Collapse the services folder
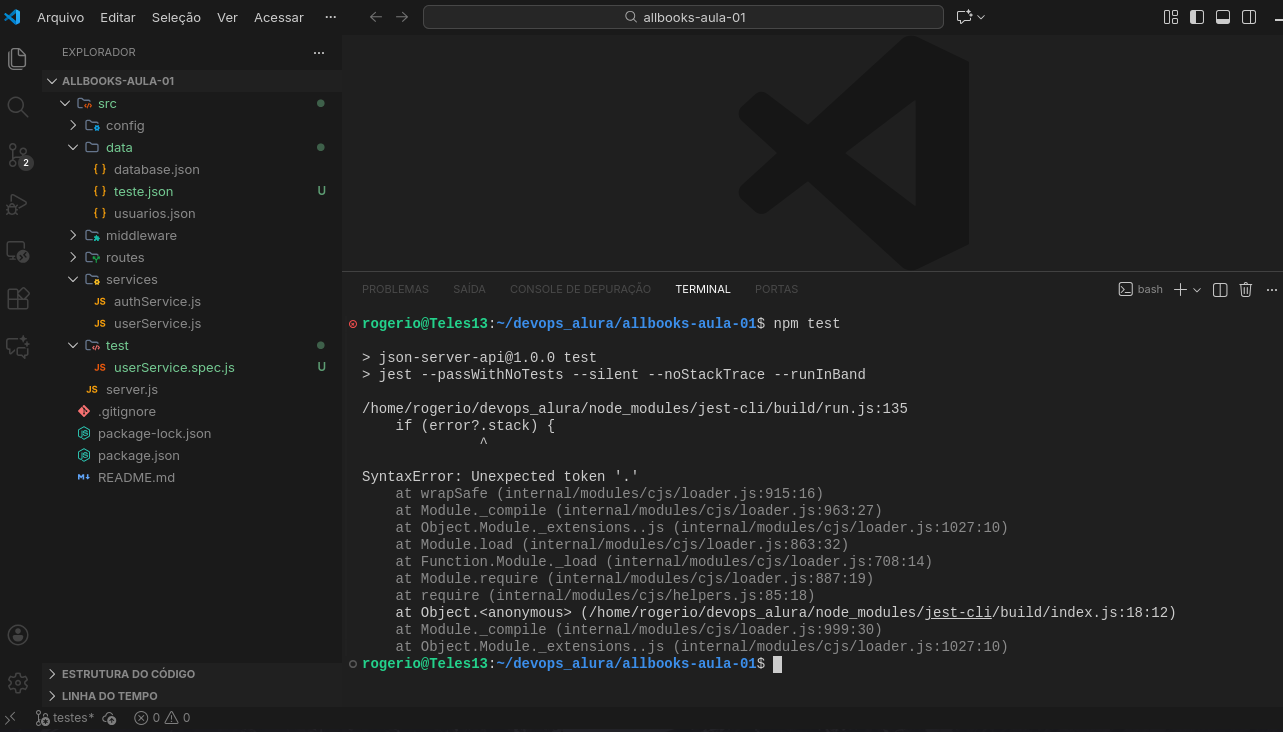The width and height of the screenshot is (1283, 732). pyautogui.click(x=192, y=279)
